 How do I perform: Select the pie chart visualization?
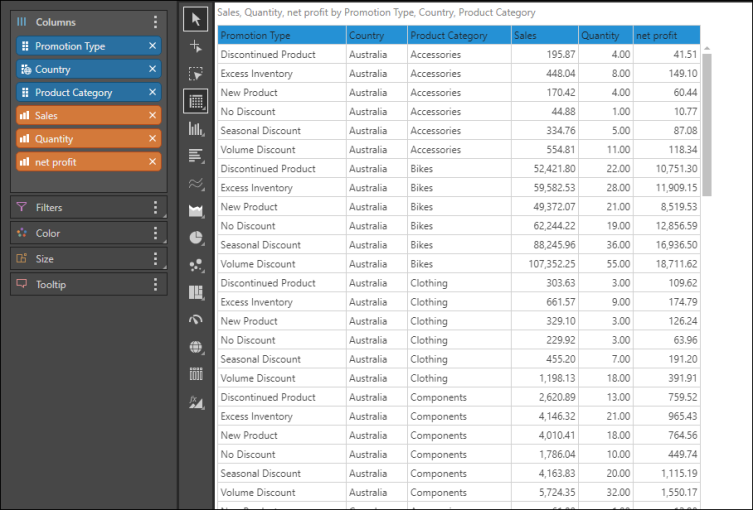[196, 238]
